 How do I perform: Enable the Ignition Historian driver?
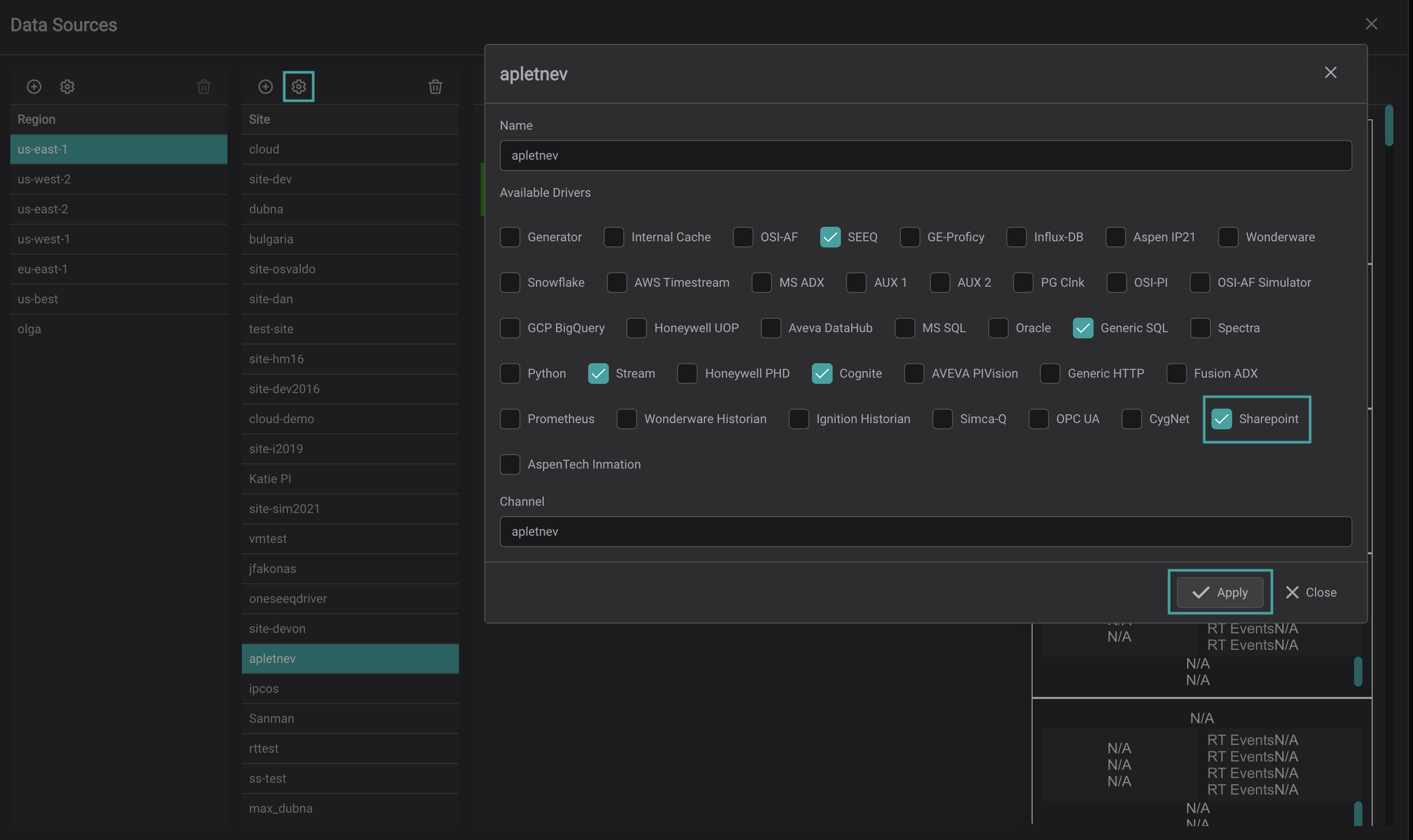pos(799,419)
